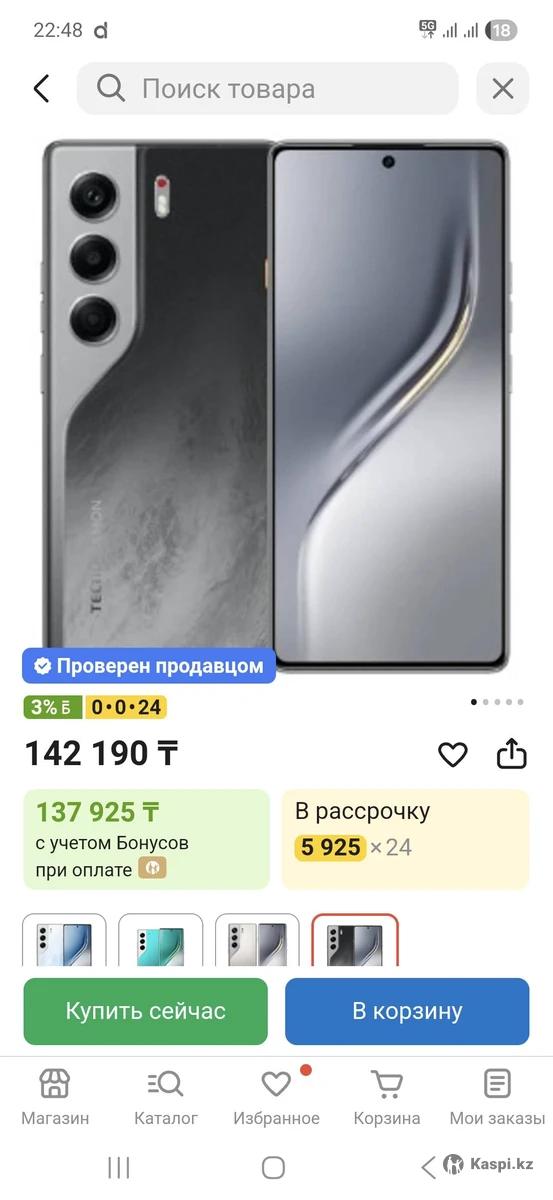Go to 'Избранное' tab

click(276, 1097)
